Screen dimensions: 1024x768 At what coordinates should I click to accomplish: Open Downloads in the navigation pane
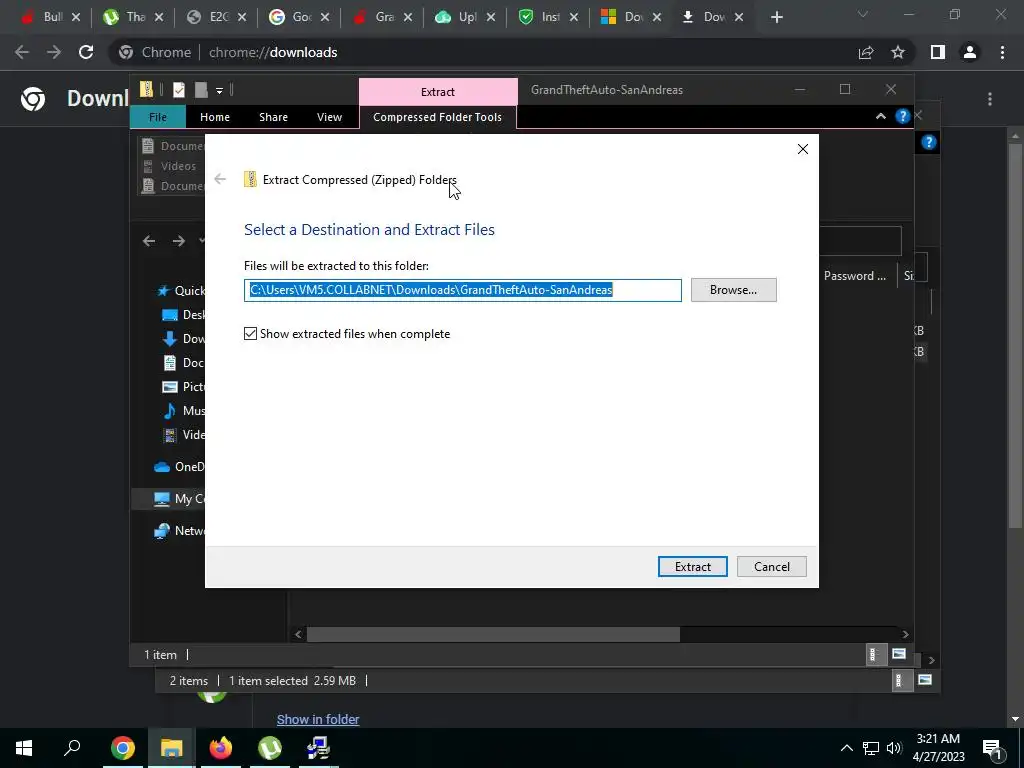183,338
